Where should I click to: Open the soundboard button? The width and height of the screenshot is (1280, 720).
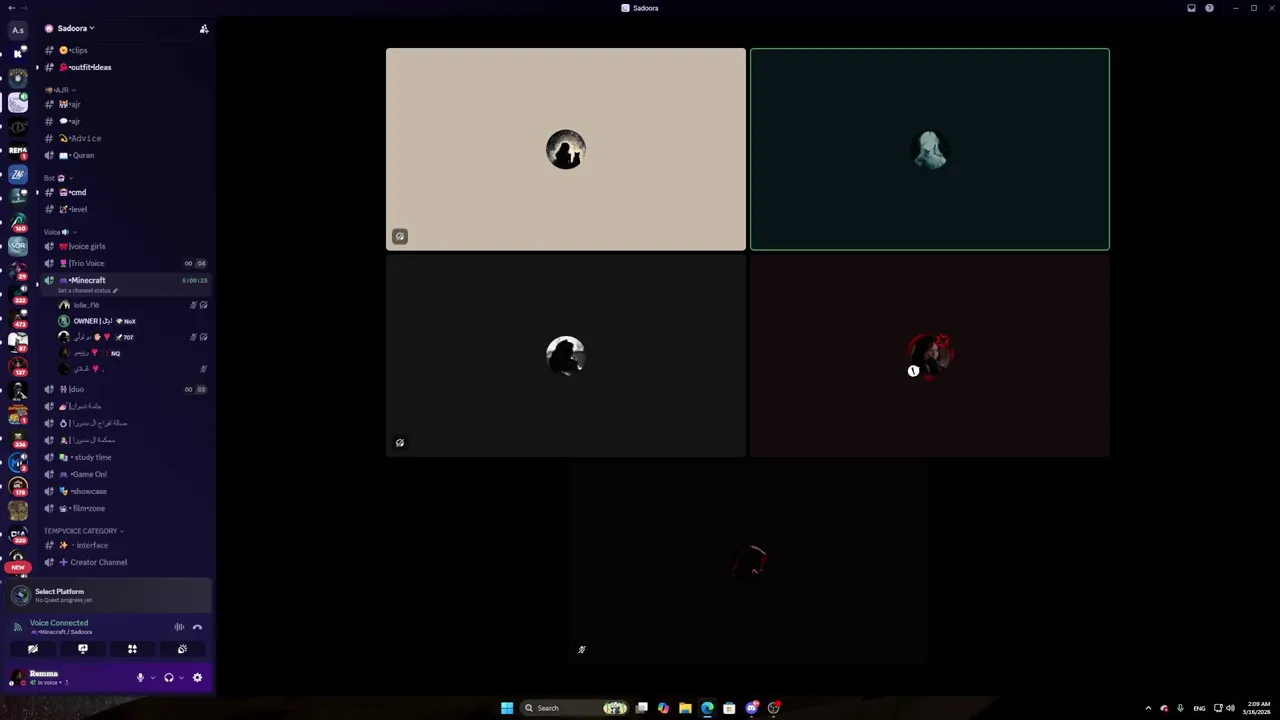pyautogui.click(x=182, y=649)
